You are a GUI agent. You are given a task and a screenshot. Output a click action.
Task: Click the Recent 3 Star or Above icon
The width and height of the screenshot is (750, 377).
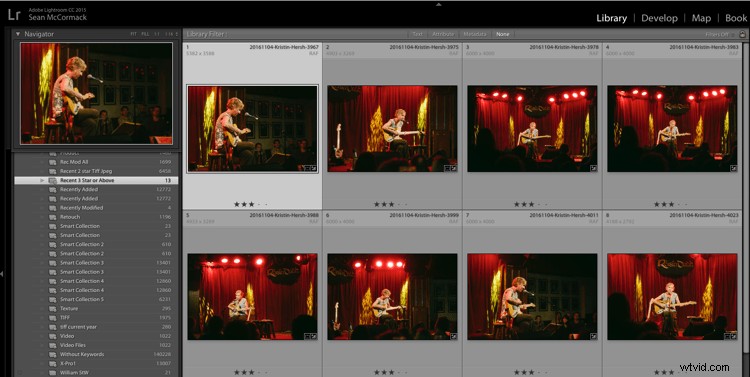tap(53, 180)
